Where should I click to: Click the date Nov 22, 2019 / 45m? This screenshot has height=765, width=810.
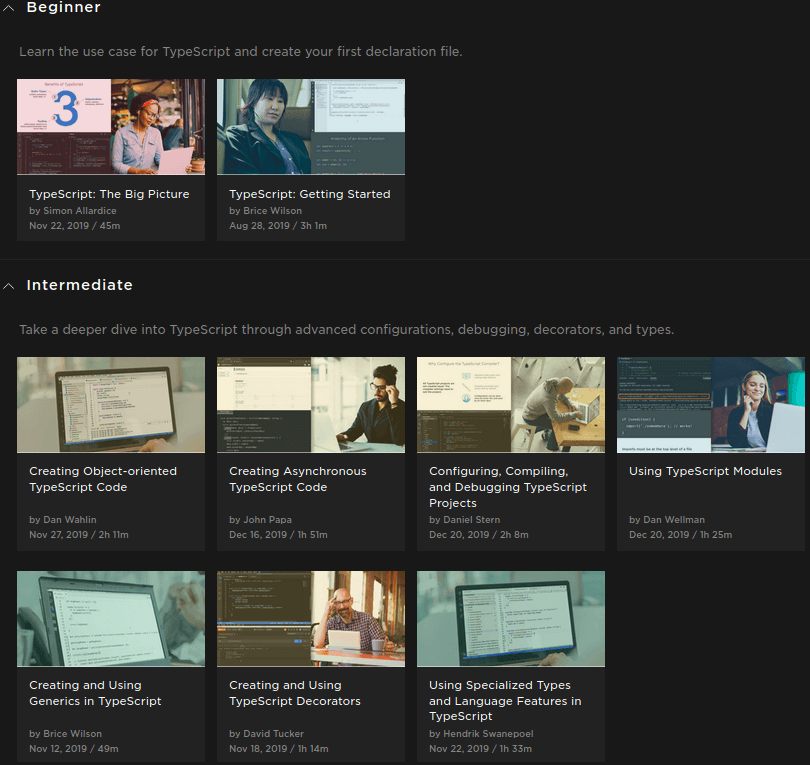75,226
